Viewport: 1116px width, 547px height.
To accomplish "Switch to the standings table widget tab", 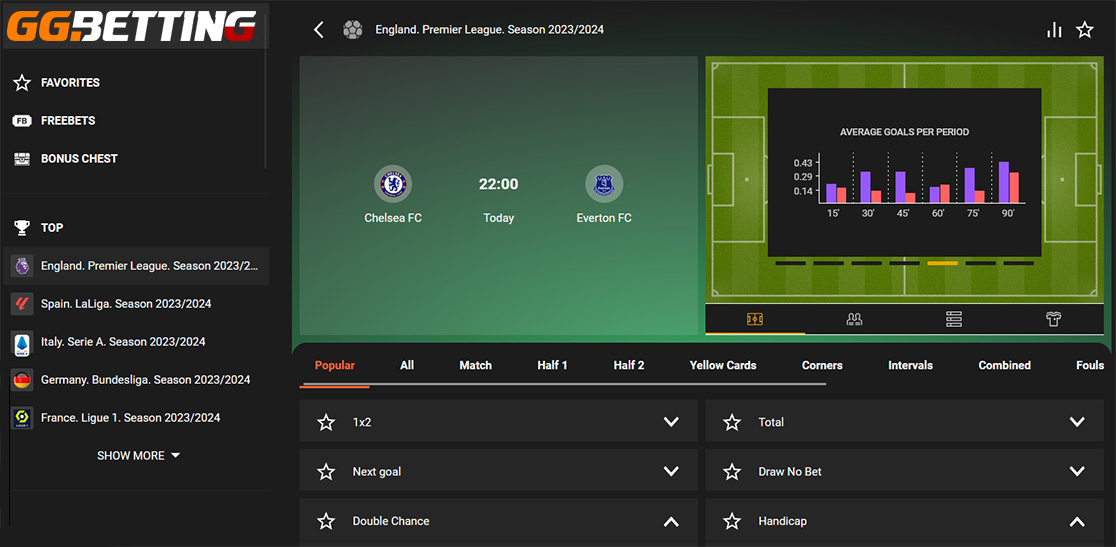I will [954, 319].
